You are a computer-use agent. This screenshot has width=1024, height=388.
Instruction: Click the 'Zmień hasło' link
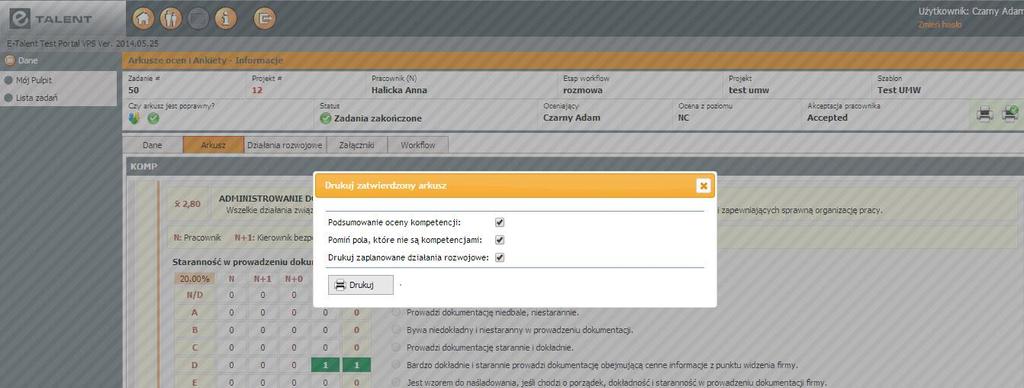940,25
